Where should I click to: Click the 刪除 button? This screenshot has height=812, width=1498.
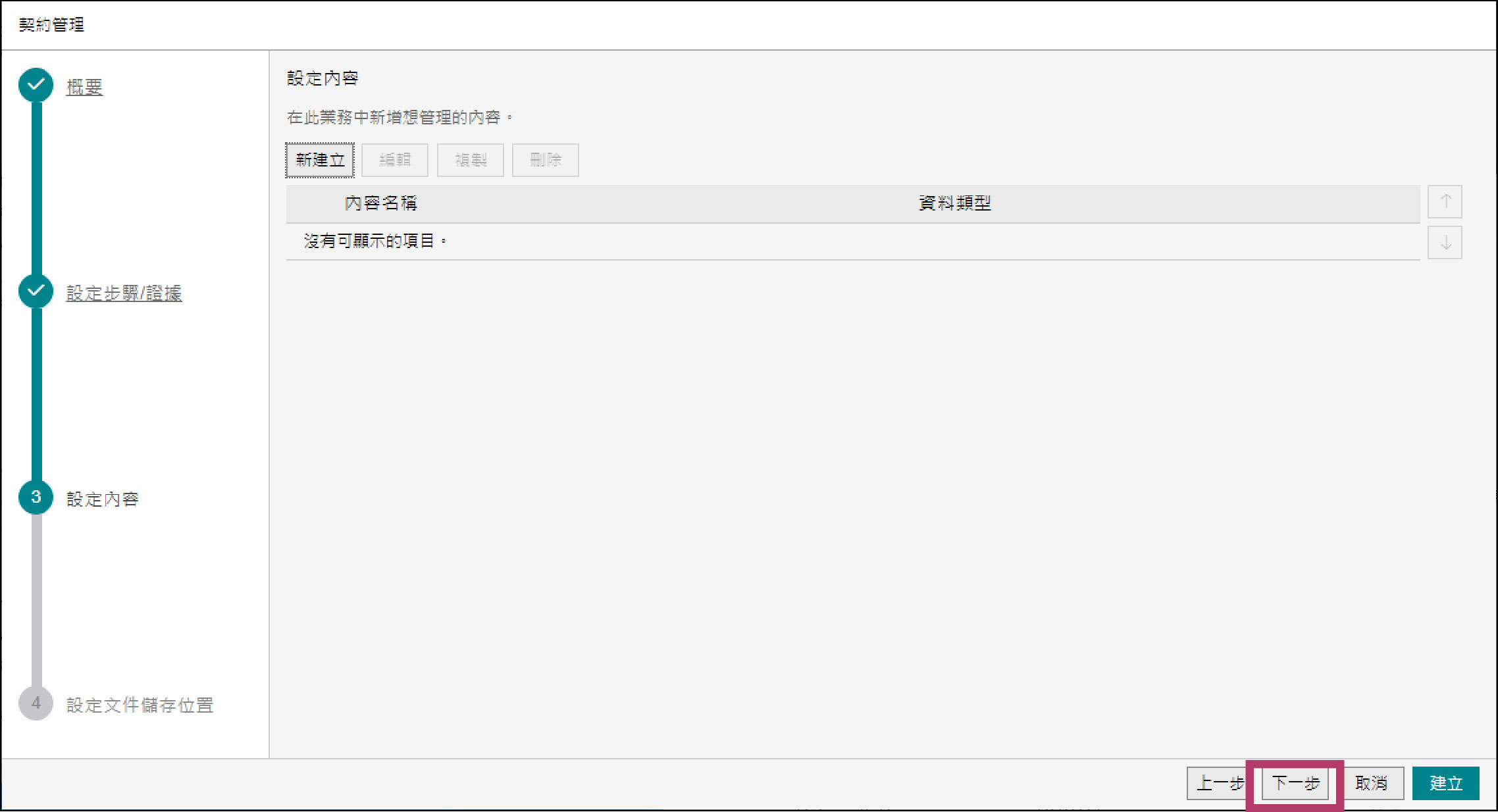click(546, 160)
